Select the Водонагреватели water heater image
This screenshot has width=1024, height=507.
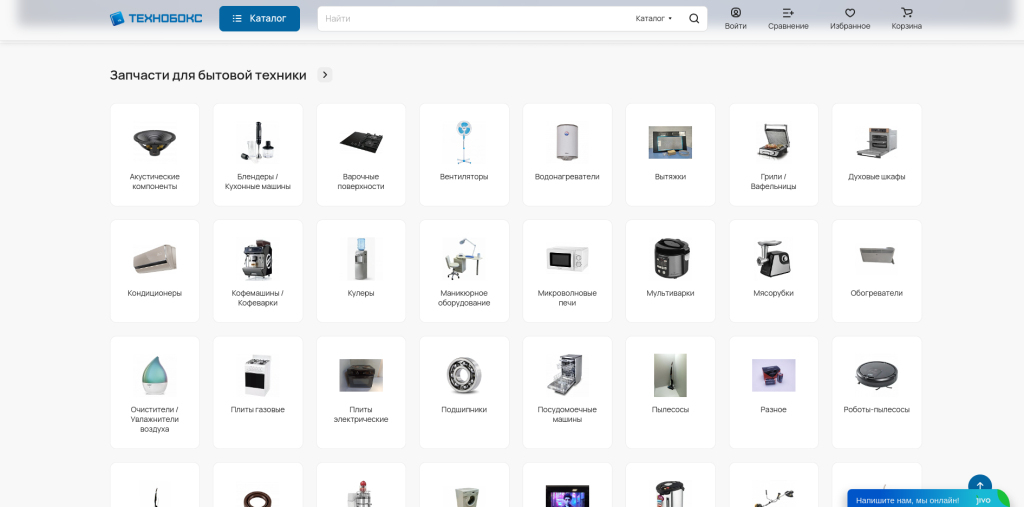click(567, 142)
